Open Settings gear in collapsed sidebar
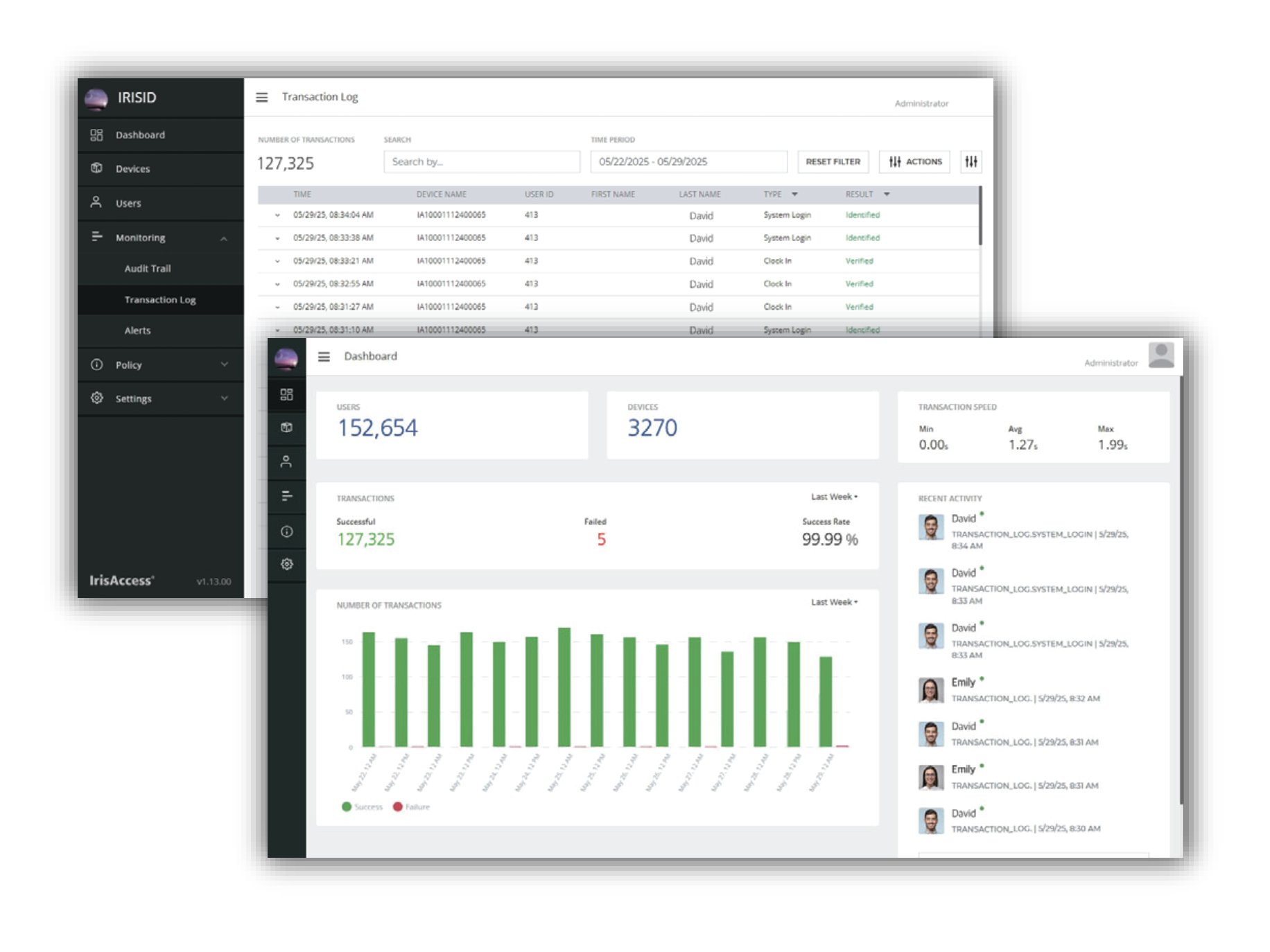1270x952 pixels. pyautogui.click(x=286, y=564)
